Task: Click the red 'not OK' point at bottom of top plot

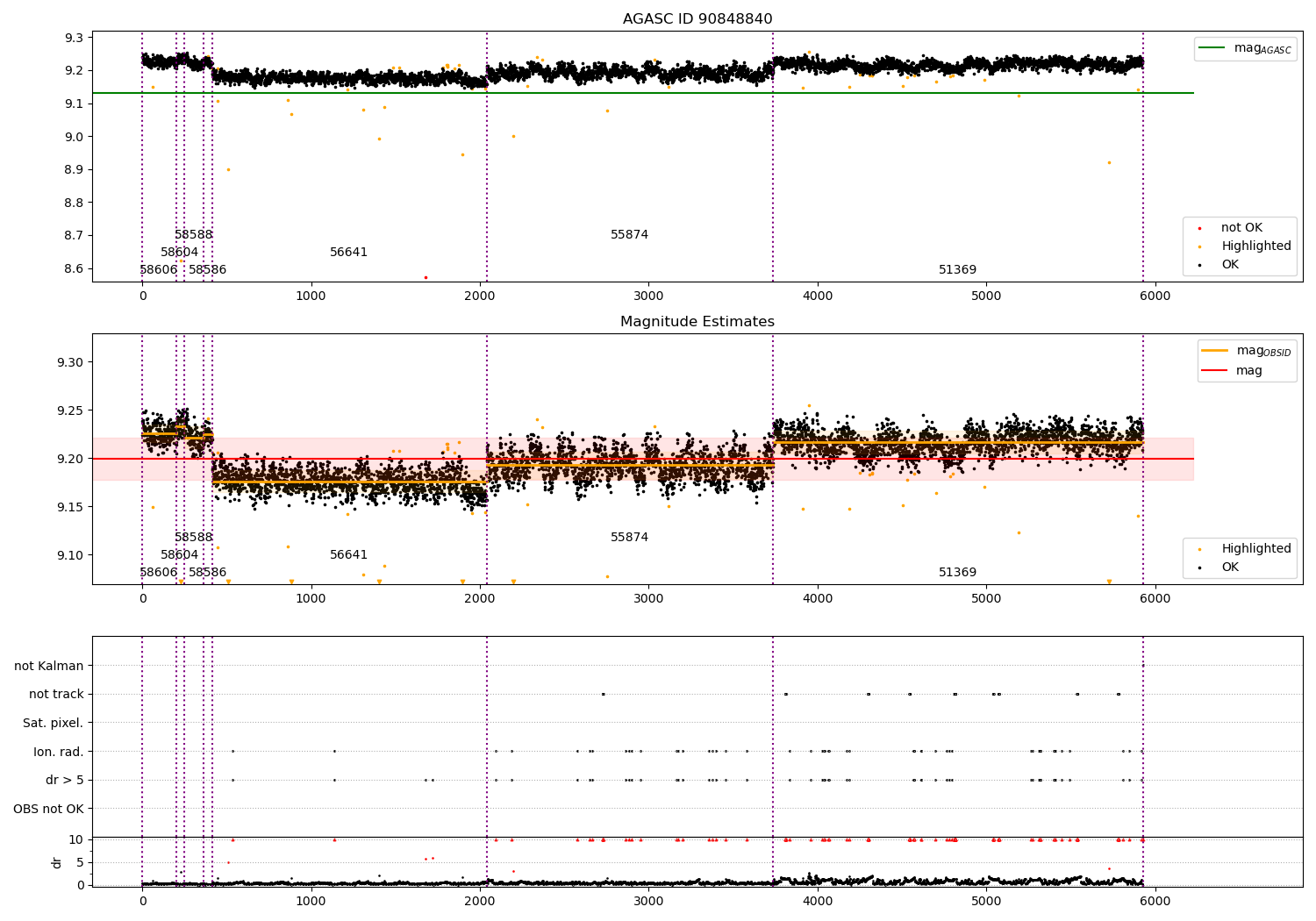Action: (x=426, y=277)
